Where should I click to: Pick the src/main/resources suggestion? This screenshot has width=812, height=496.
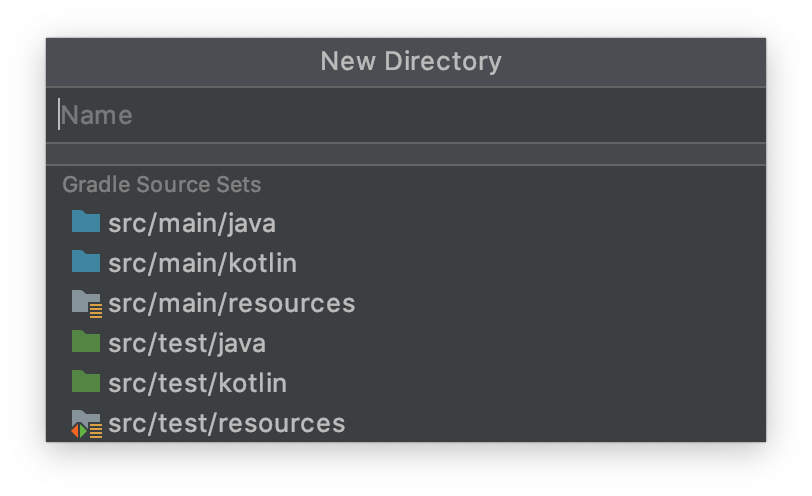pos(231,303)
